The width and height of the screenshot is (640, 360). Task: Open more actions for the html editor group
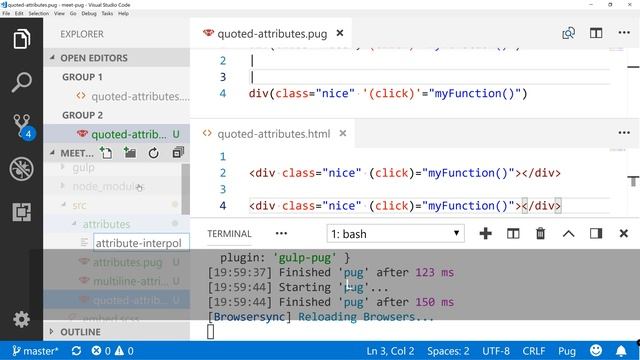click(x=624, y=133)
